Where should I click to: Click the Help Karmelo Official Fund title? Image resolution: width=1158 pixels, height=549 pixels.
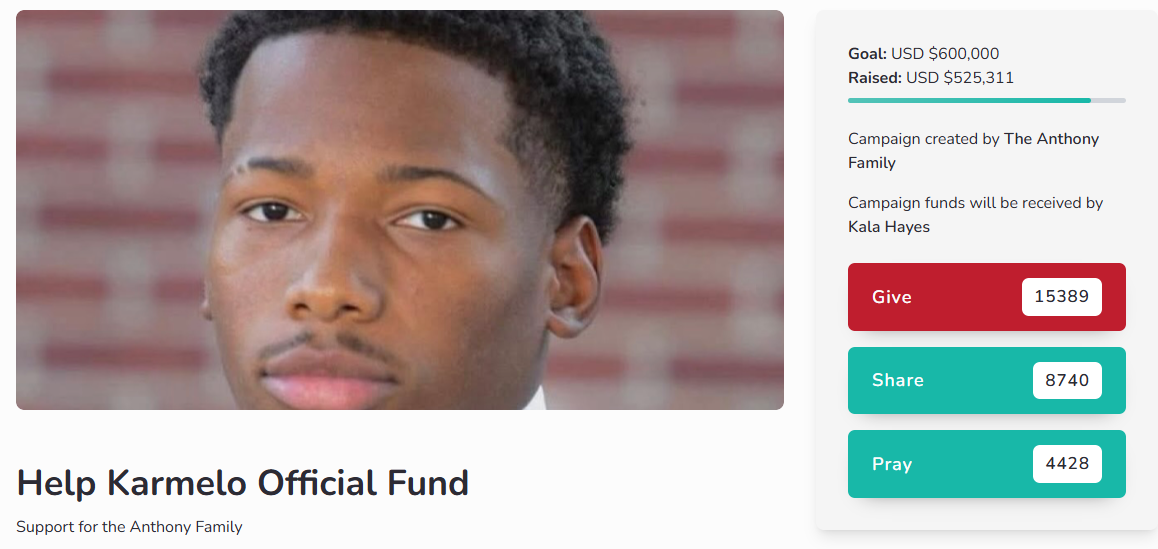point(242,483)
